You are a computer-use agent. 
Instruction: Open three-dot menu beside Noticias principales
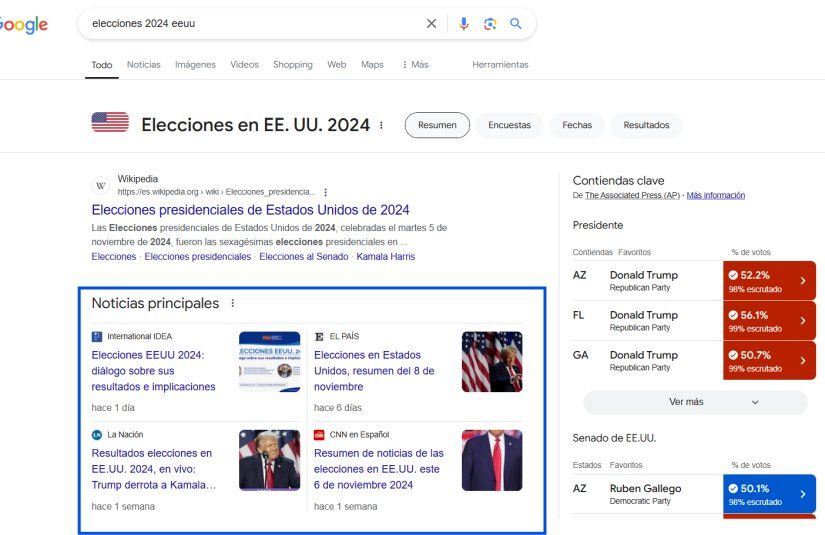tap(233, 303)
